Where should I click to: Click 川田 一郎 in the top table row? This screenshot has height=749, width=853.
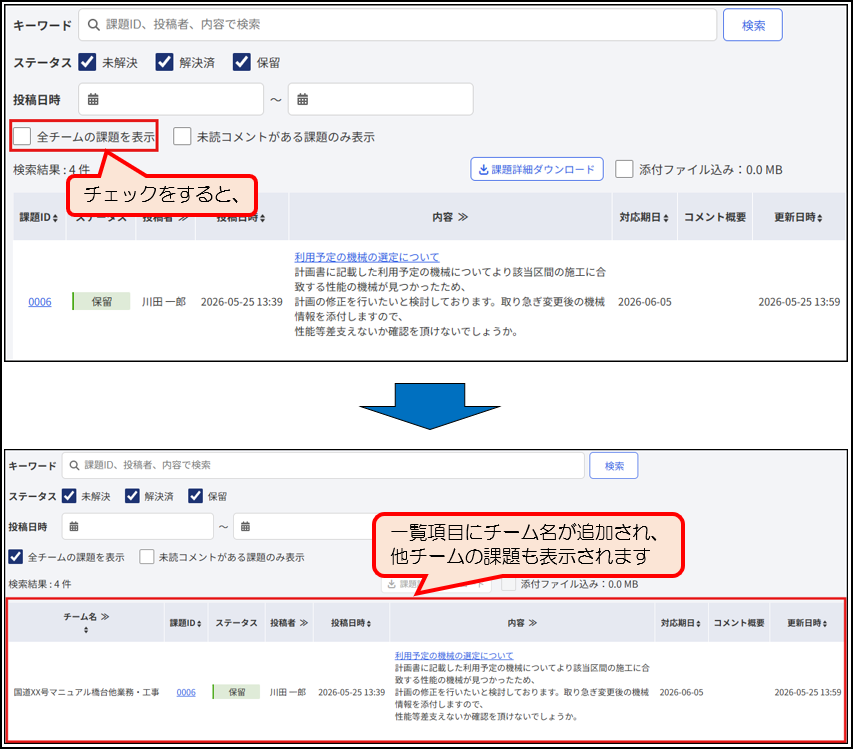(164, 302)
